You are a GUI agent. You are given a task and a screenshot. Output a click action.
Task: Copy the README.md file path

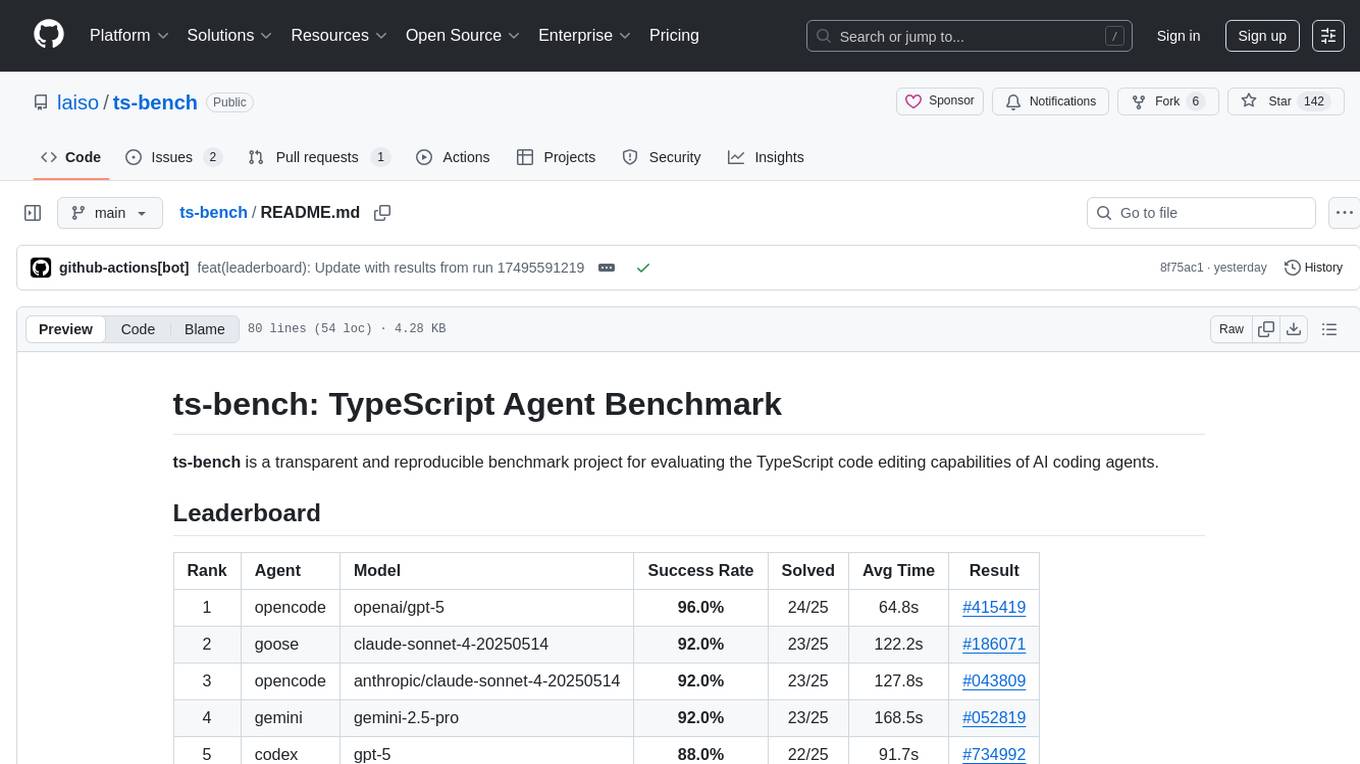pyautogui.click(x=382, y=213)
